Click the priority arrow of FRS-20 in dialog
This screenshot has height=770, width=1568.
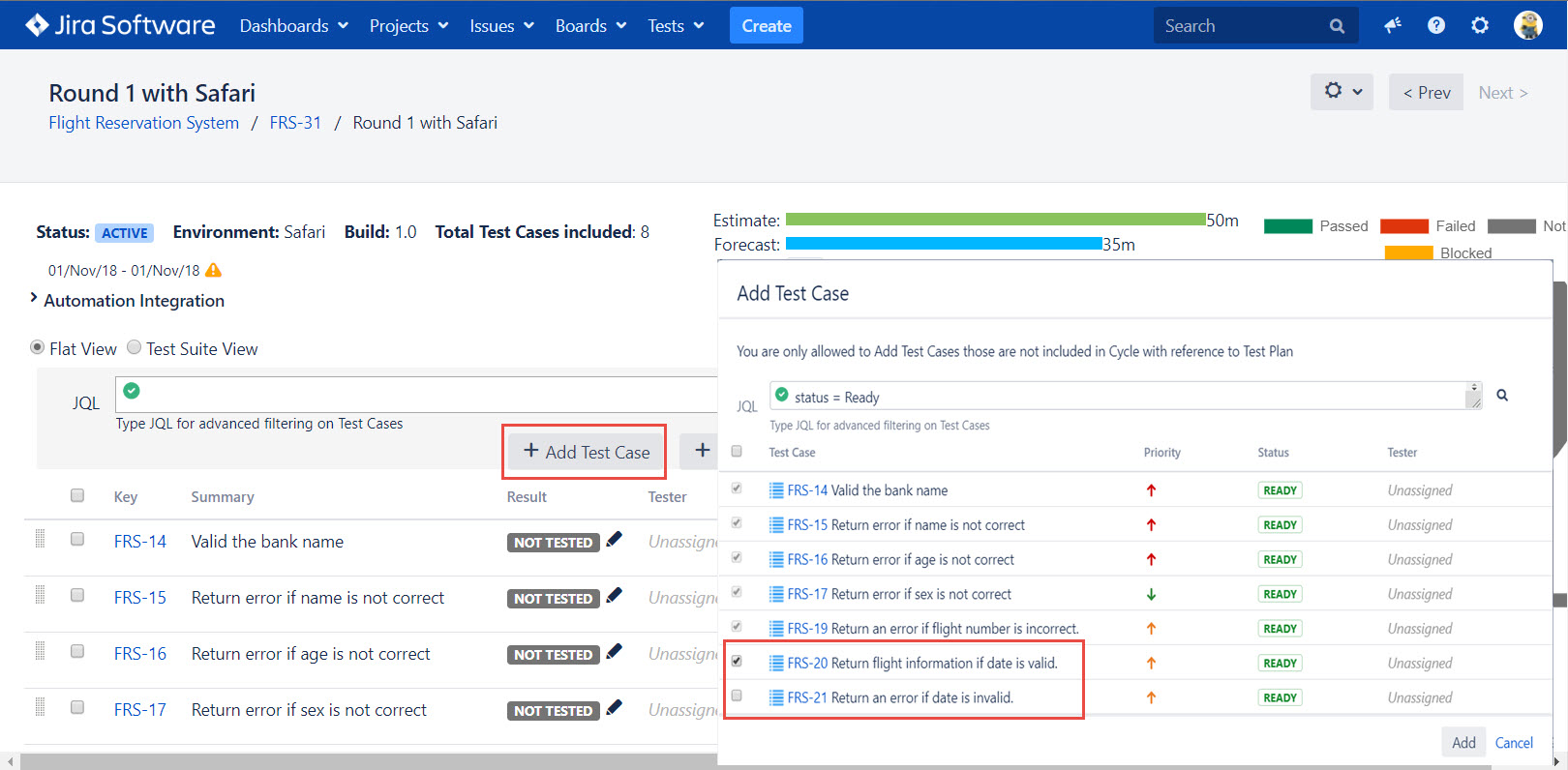tap(1151, 663)
